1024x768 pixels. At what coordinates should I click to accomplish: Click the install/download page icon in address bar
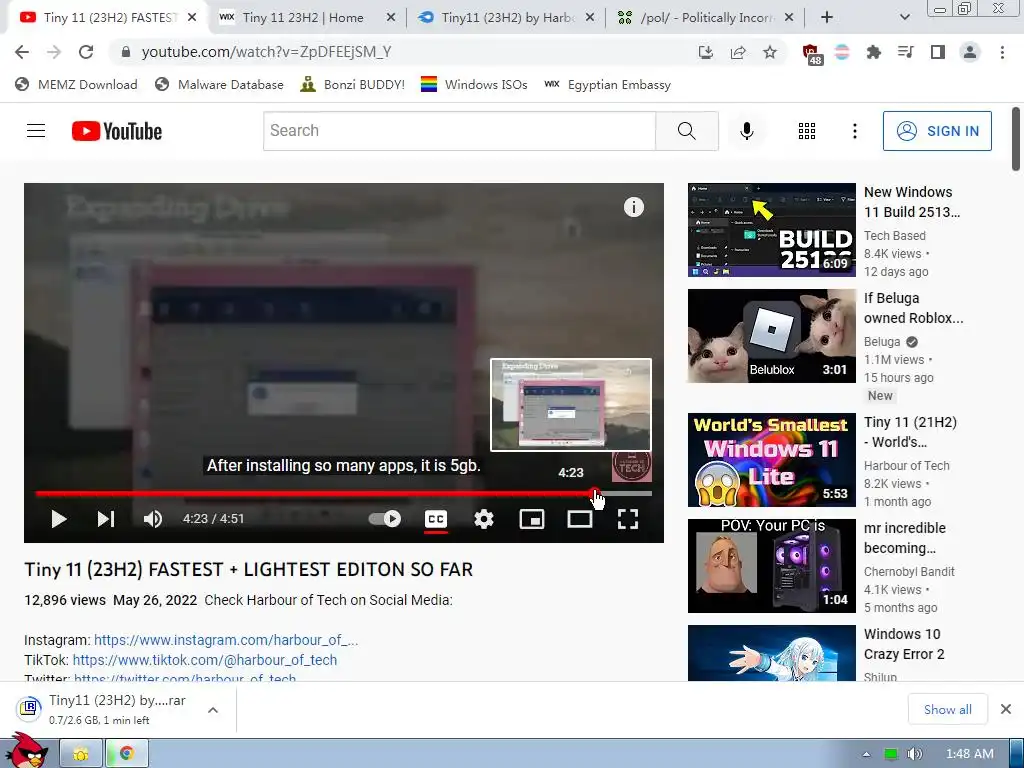pos(705,52)
